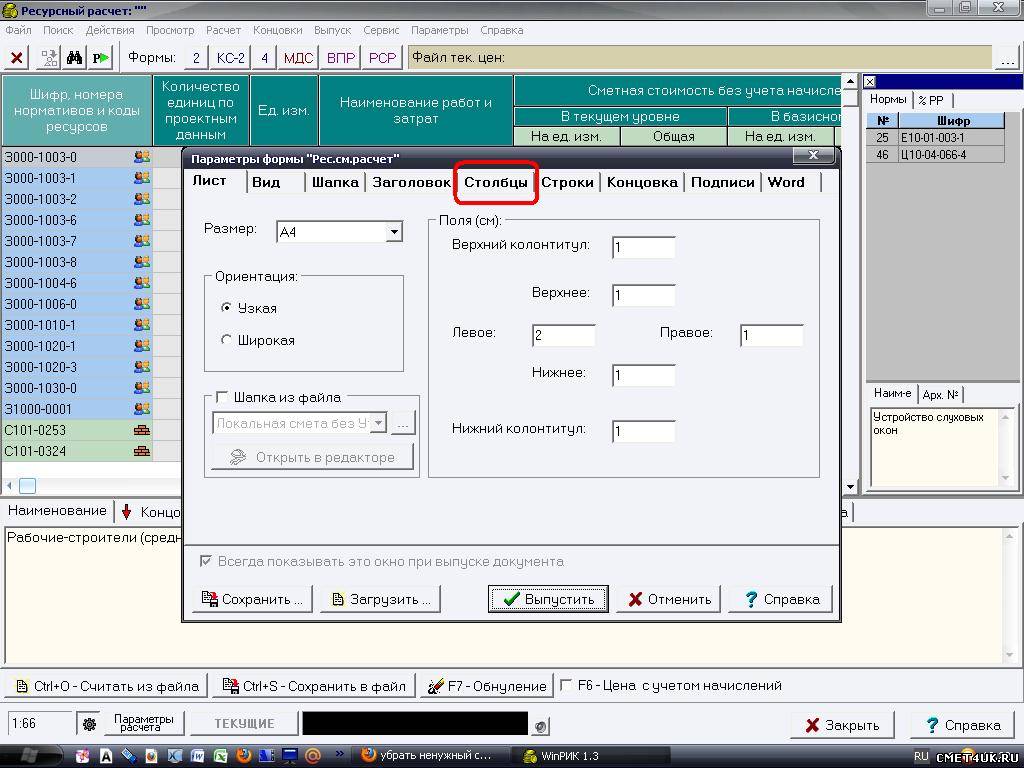Select the РСР form button

(x=382, y=58)
